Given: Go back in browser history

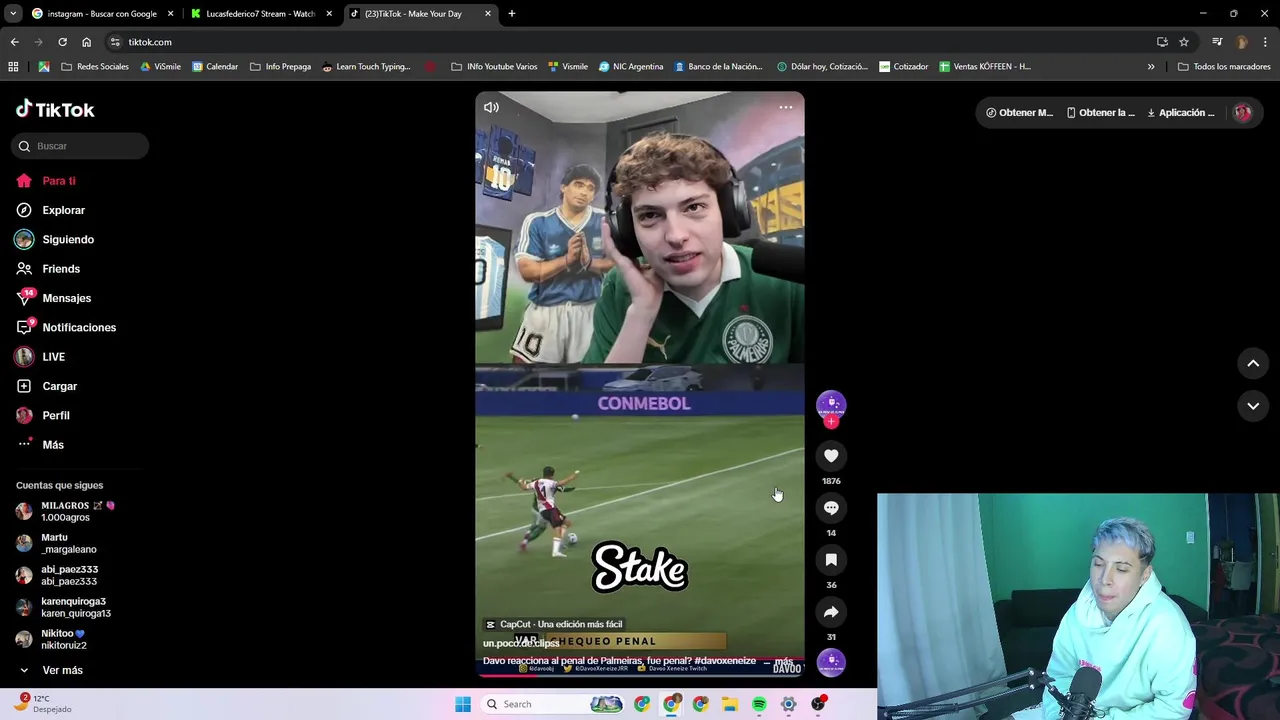Looking at the screenshot, I should [14, 42].
